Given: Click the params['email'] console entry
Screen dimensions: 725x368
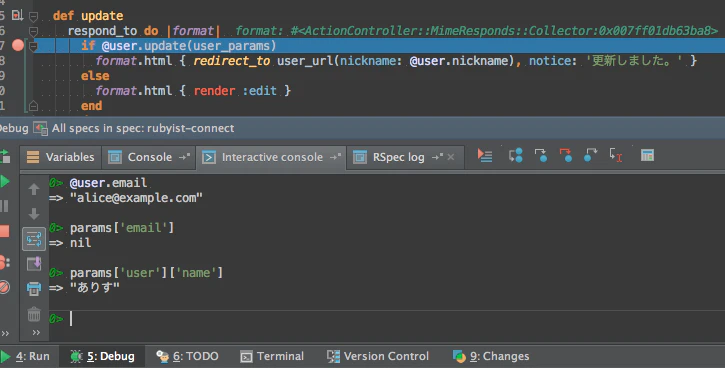Looking at the screenshot, I should [x=122, y=228].
